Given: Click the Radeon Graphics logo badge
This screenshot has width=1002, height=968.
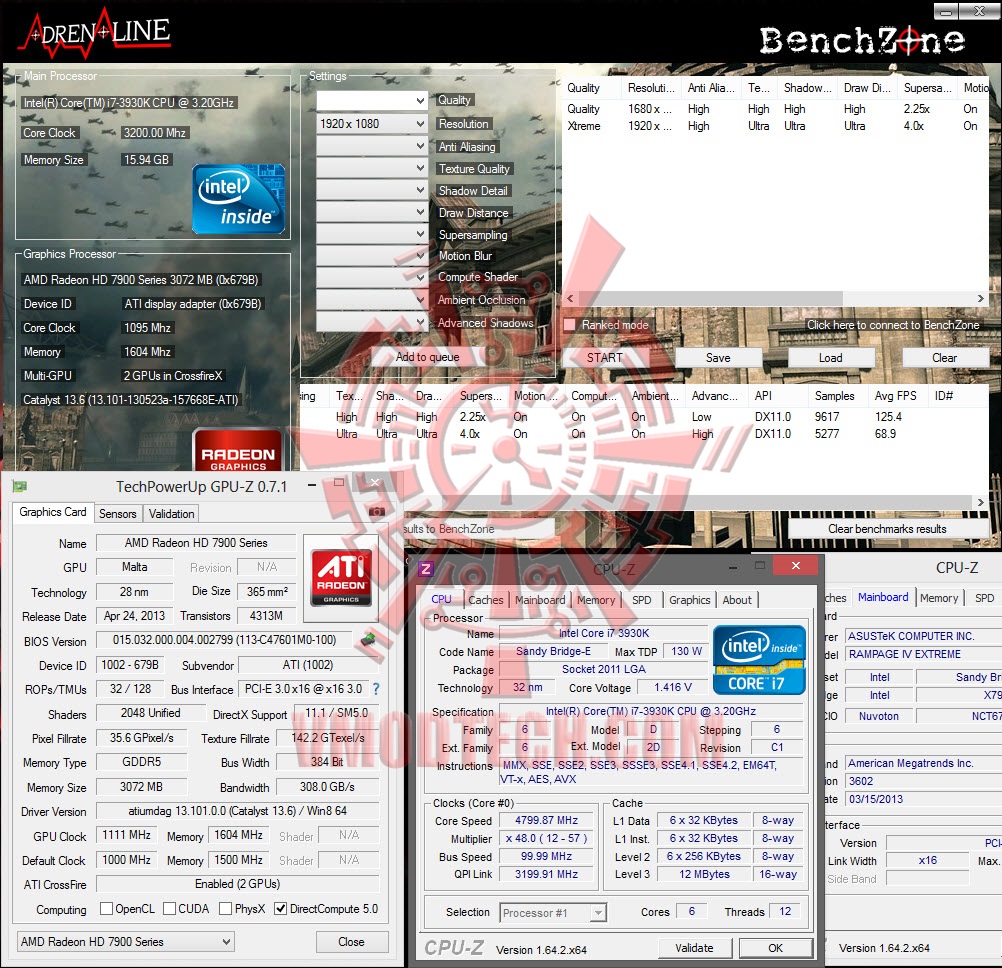Looking at the screenshot, I should pos(238,450).
